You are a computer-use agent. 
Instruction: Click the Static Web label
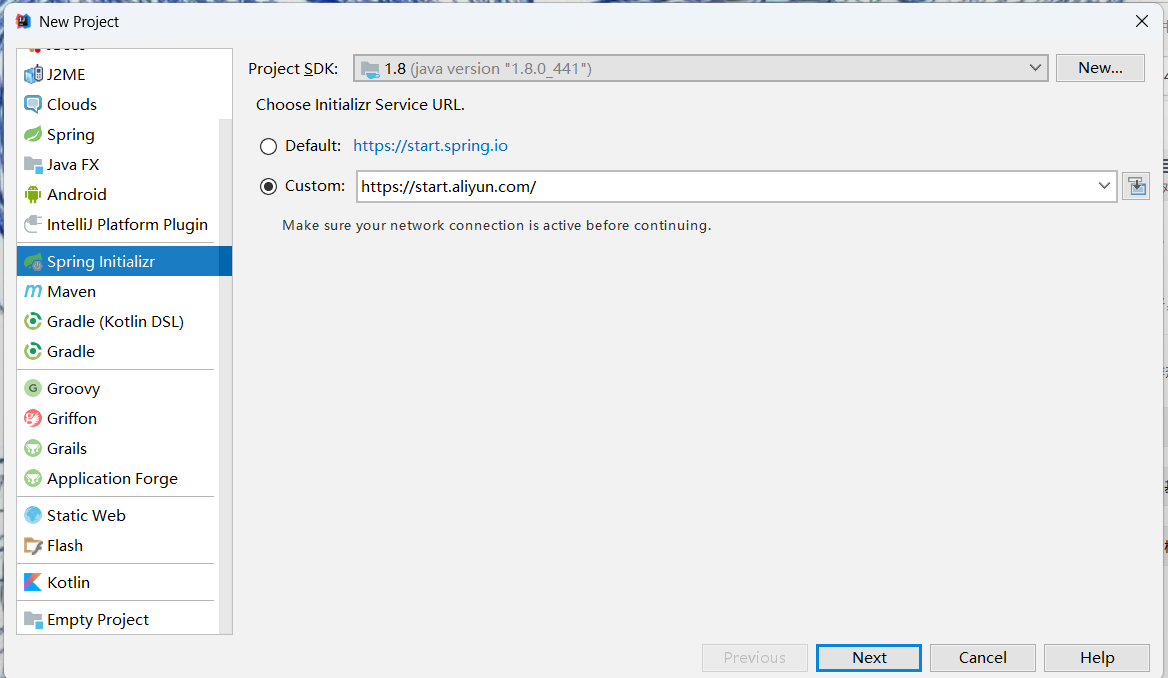pyautogui.click(x=86, y=516)
